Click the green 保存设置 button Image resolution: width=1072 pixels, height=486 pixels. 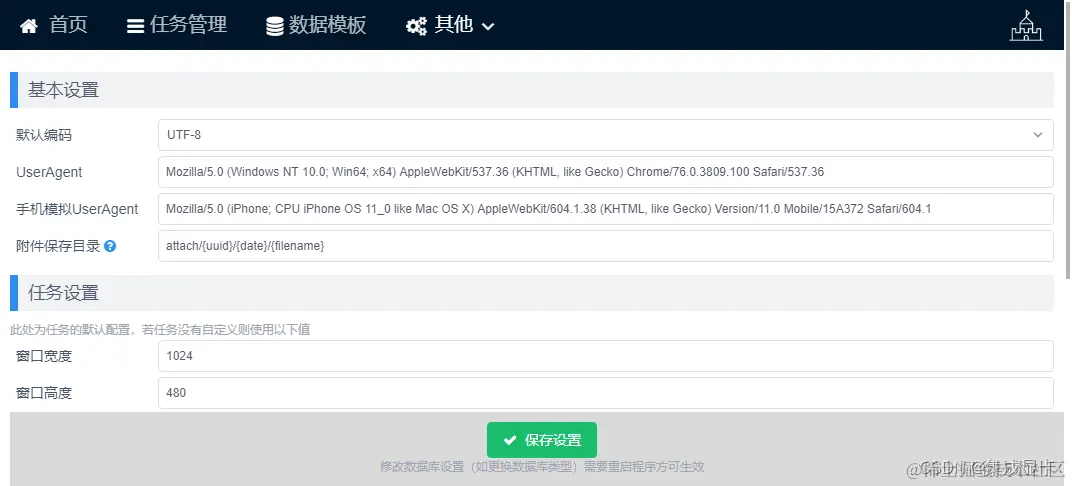(541, 440)
